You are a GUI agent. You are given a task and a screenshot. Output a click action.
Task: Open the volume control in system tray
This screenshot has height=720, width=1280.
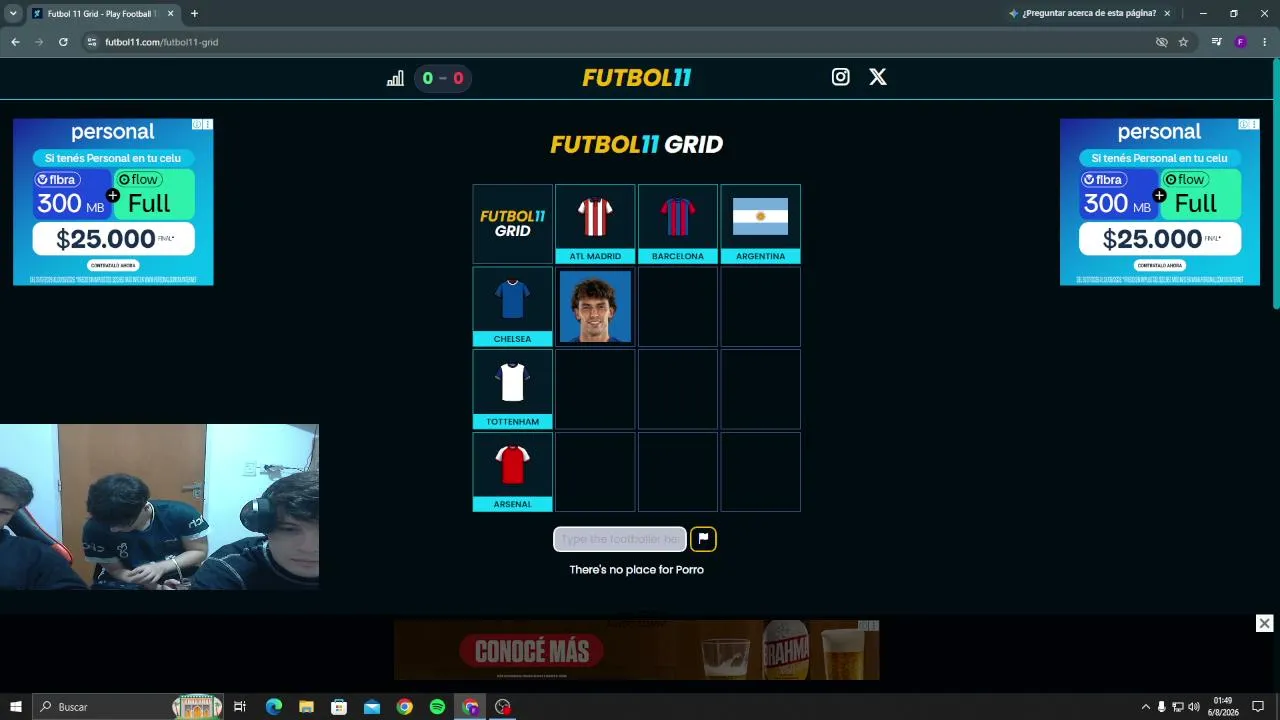[x=1193, y=707]
